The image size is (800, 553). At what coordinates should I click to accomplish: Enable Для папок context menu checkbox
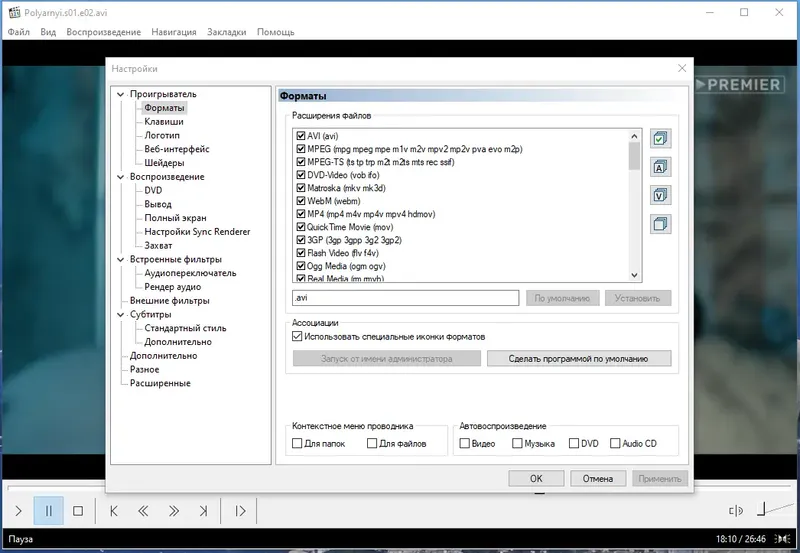tap(297, 443)
